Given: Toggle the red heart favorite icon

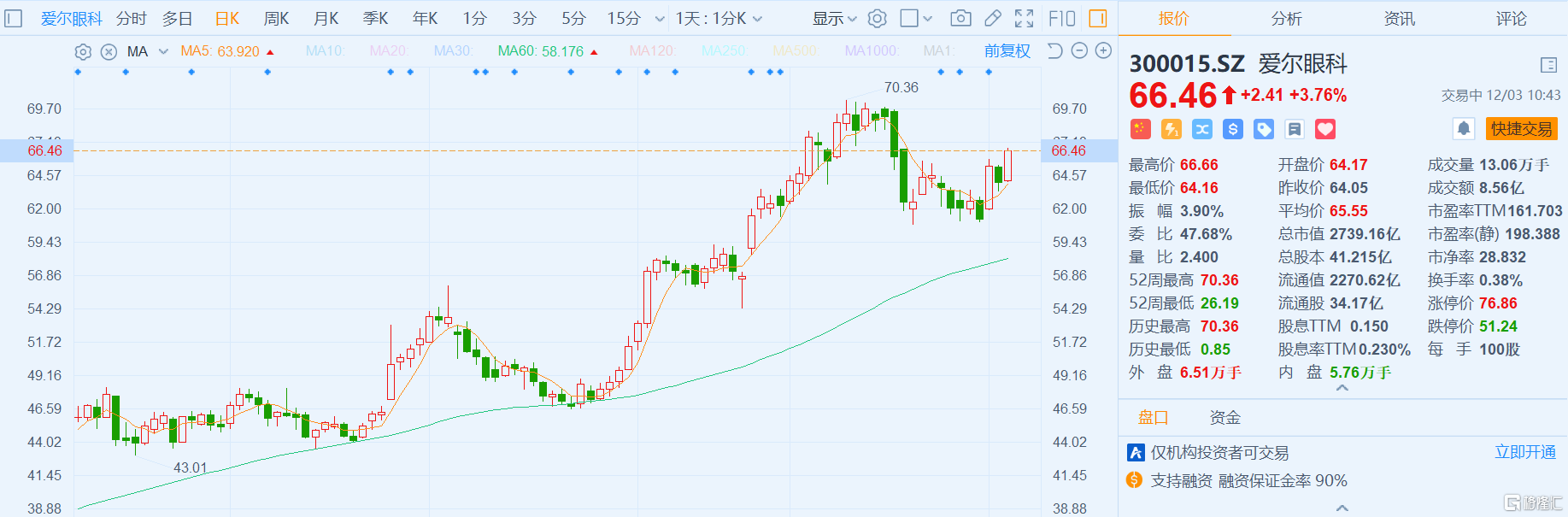Looking at the screenshot, I should tap(1325, 129).
